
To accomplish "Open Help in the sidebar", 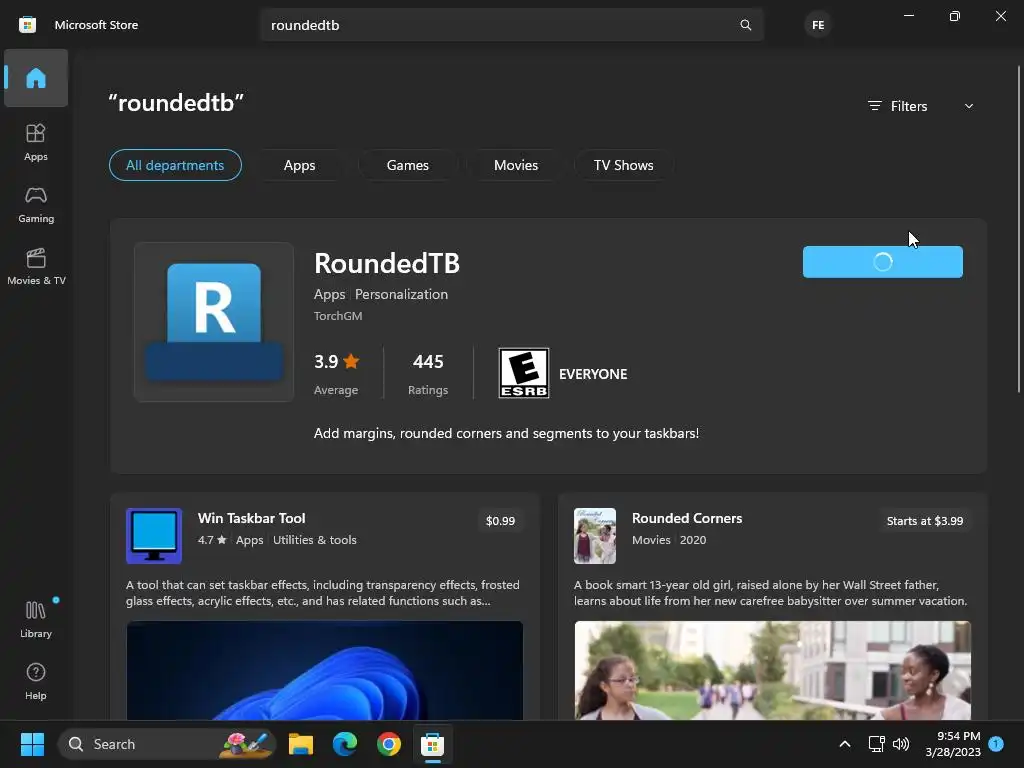I will pos(36,681).
